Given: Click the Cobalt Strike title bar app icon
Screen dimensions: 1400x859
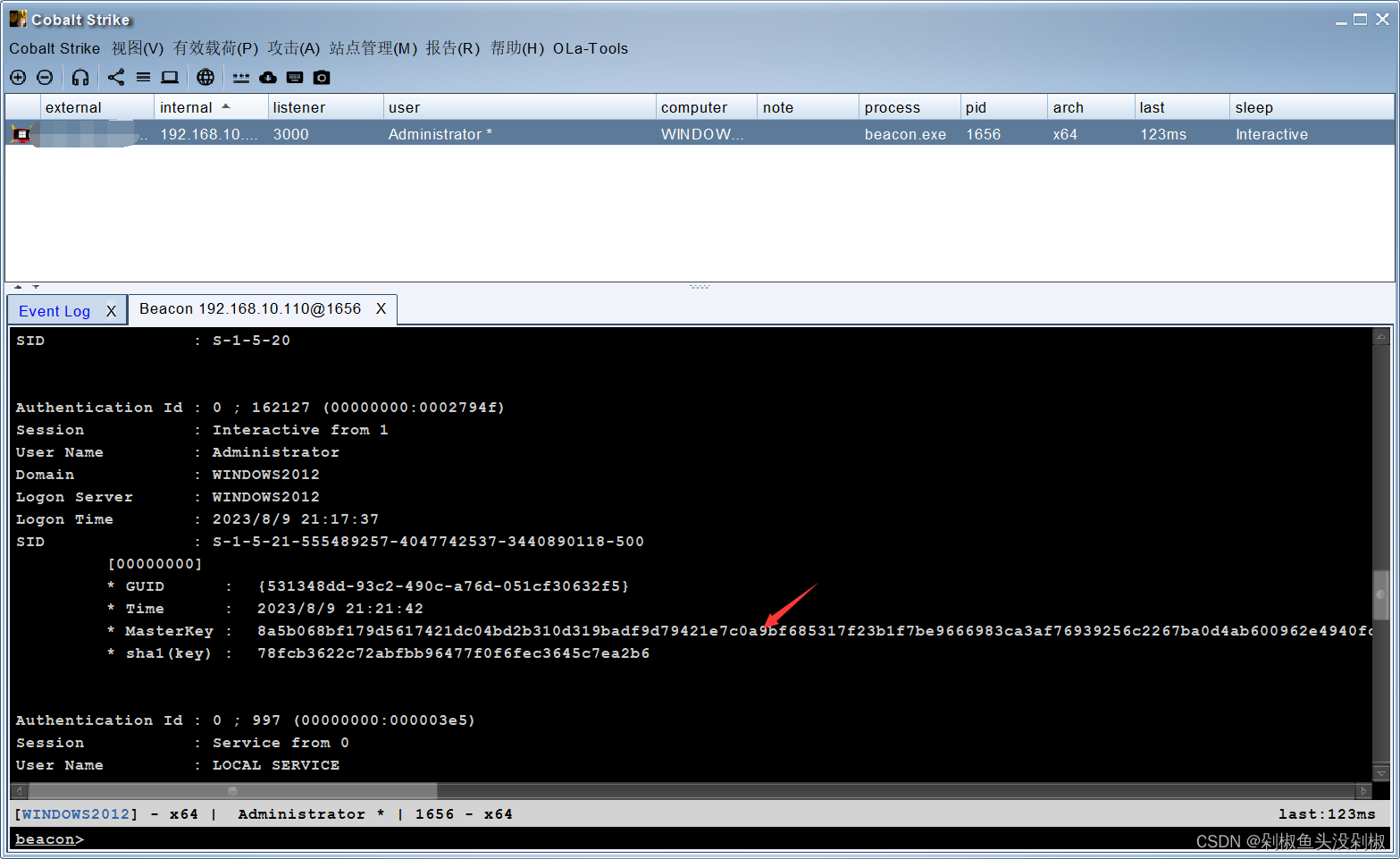Looking at the screenshot, I should tap(18, 19).
